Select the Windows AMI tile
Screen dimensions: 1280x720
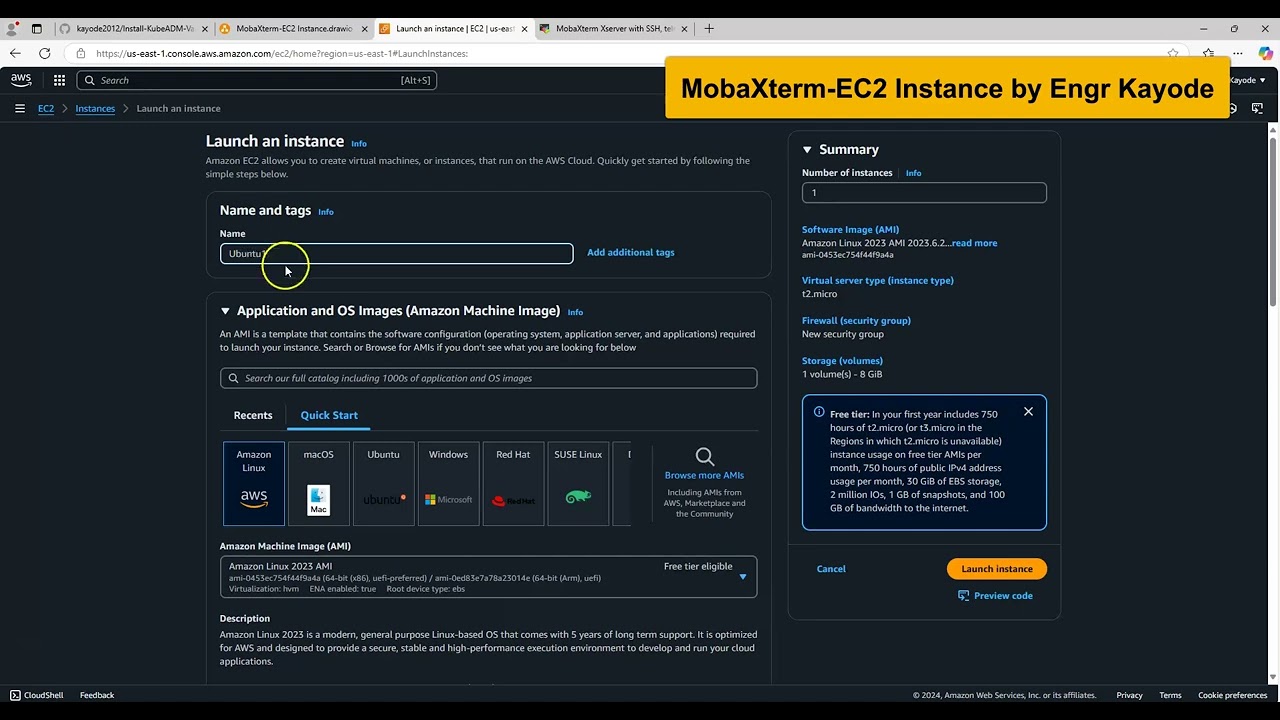(448, 484)
